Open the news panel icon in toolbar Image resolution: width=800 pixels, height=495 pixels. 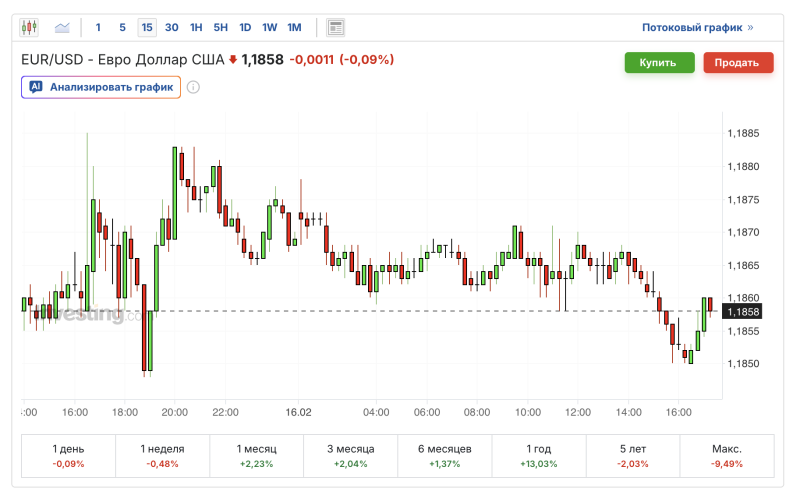point(336,27)
